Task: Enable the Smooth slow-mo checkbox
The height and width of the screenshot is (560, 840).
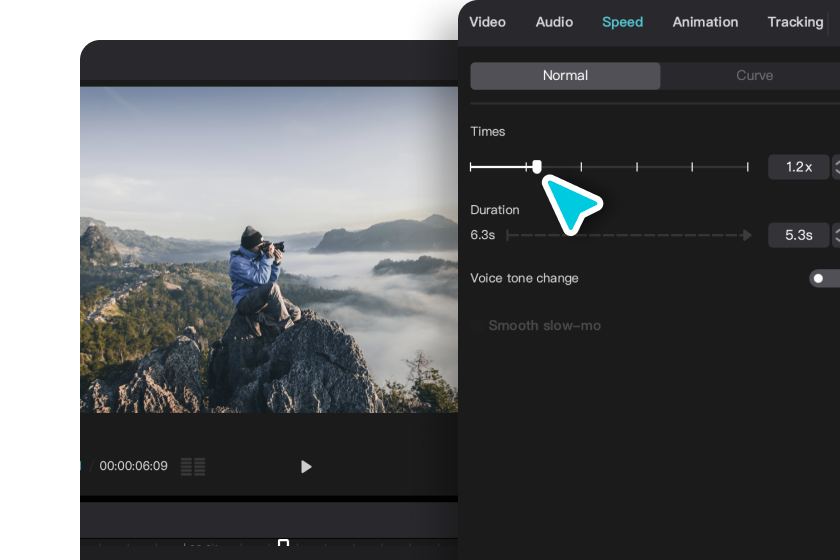Action: 476,326
